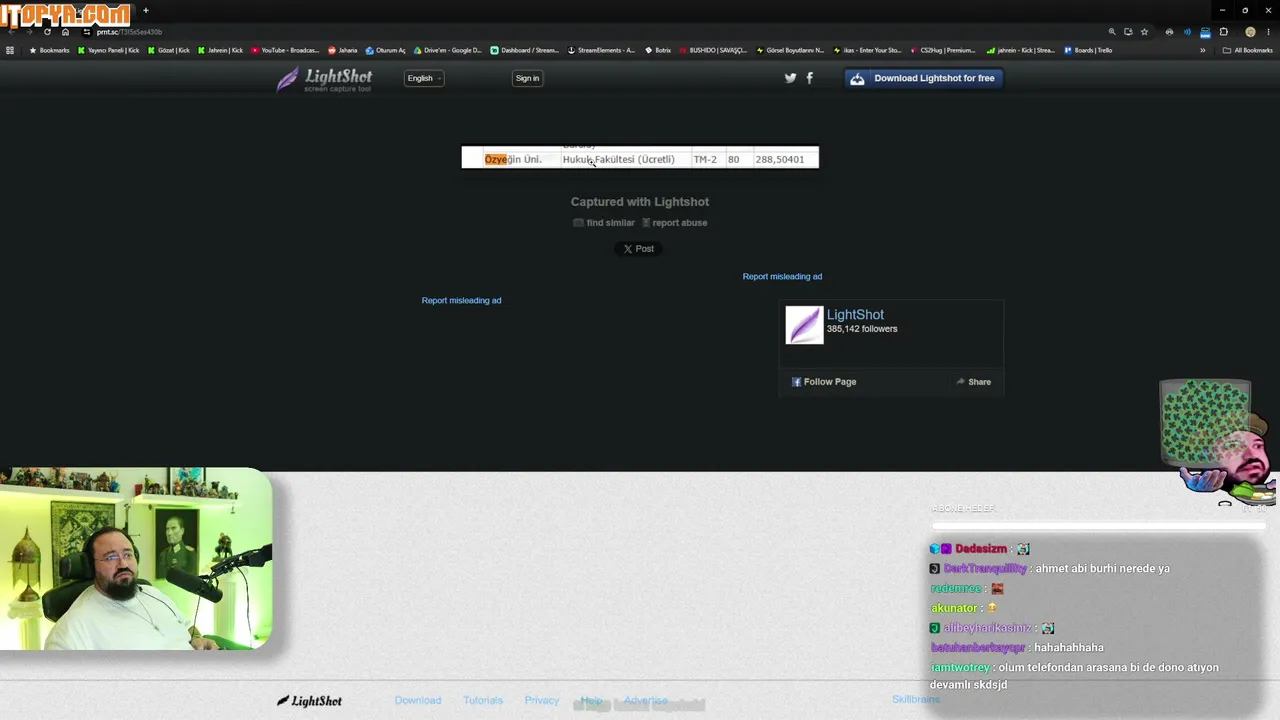The image size is (1280, 720).
Task: Open the Jahrein | Kick bookmark
Action: point(221,50)
